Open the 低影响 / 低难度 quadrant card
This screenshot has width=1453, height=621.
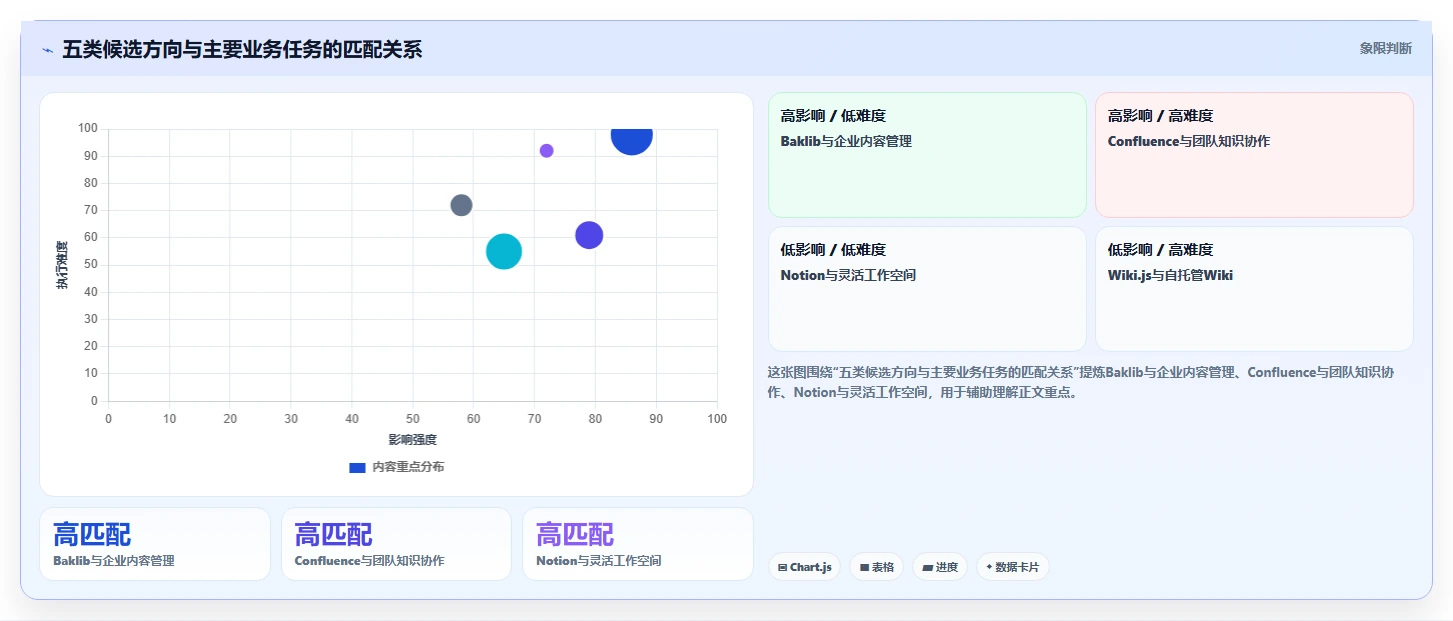(927, 289)
